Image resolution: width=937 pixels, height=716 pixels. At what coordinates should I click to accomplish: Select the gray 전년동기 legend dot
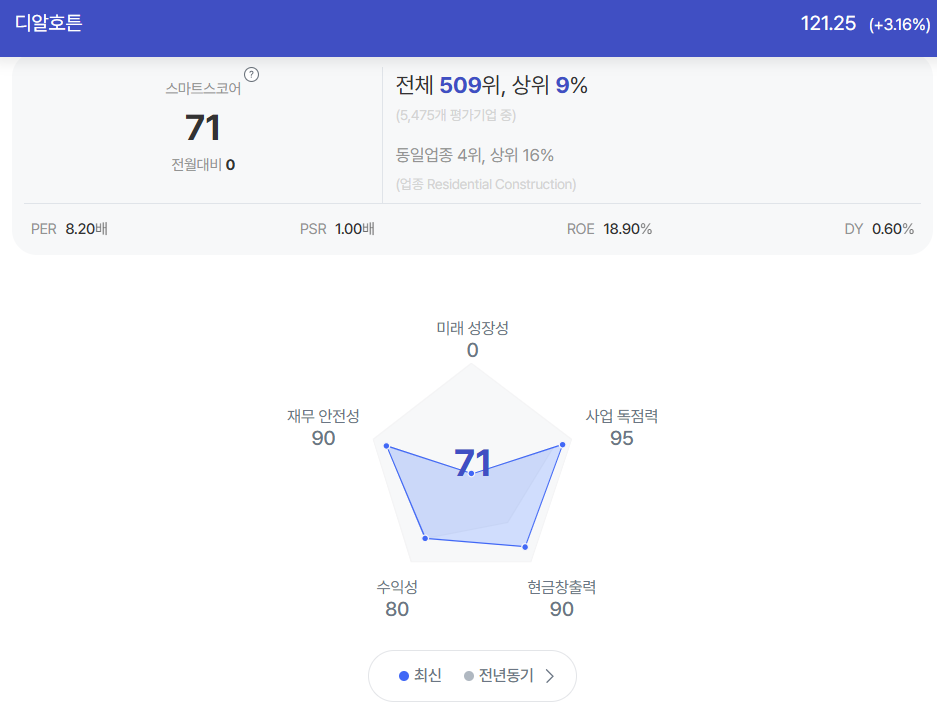pos(469,675)
